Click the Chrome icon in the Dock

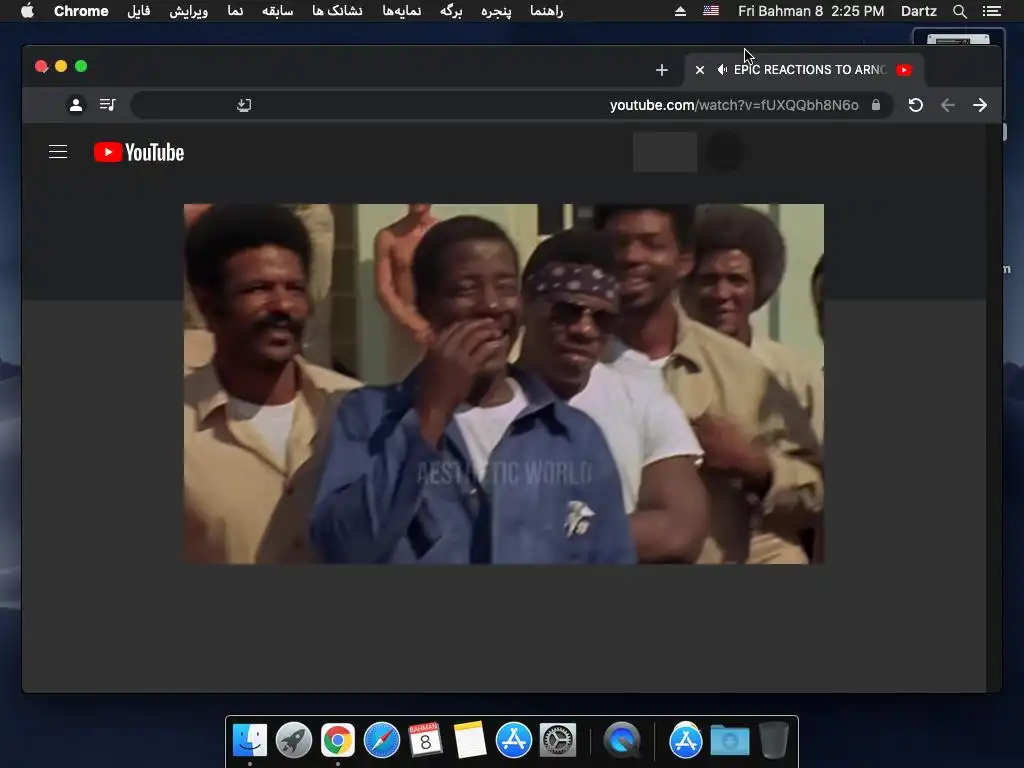click(338, 741)
